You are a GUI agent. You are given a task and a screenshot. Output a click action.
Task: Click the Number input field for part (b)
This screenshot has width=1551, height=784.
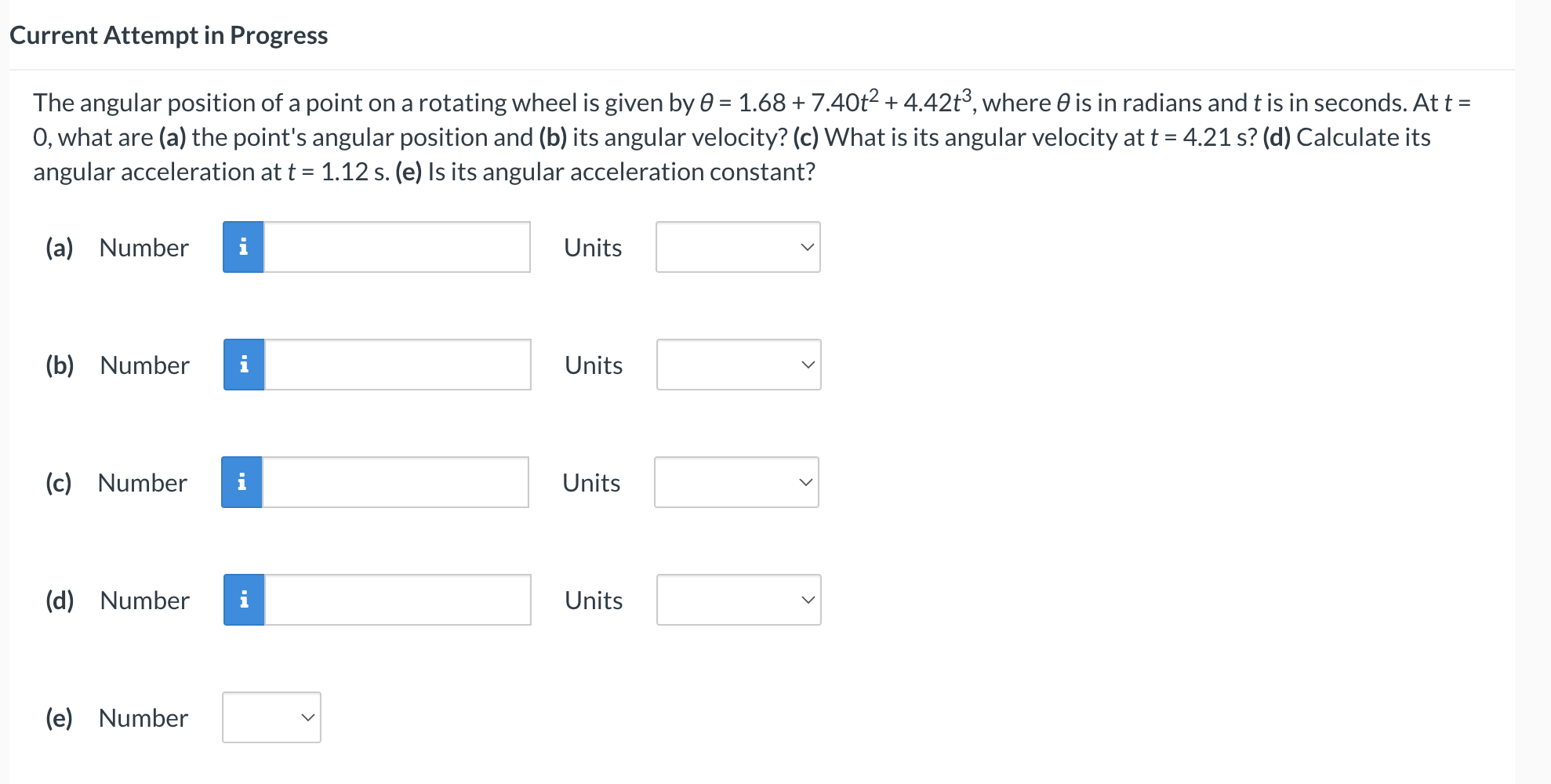tap(396, 365)
